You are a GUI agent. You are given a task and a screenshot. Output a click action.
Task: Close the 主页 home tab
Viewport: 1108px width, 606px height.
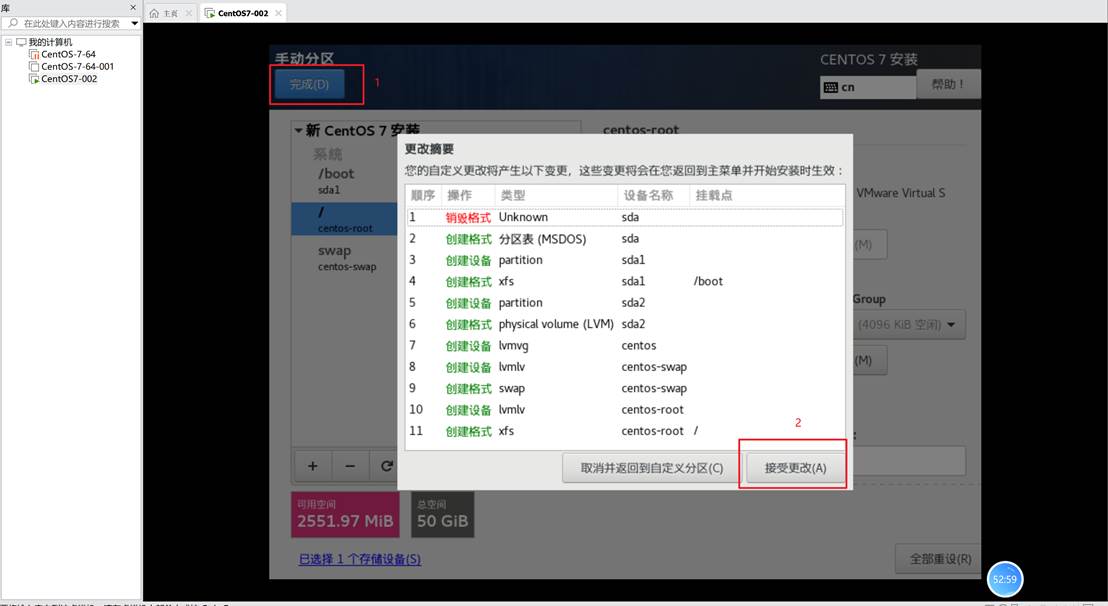(189, 13)
